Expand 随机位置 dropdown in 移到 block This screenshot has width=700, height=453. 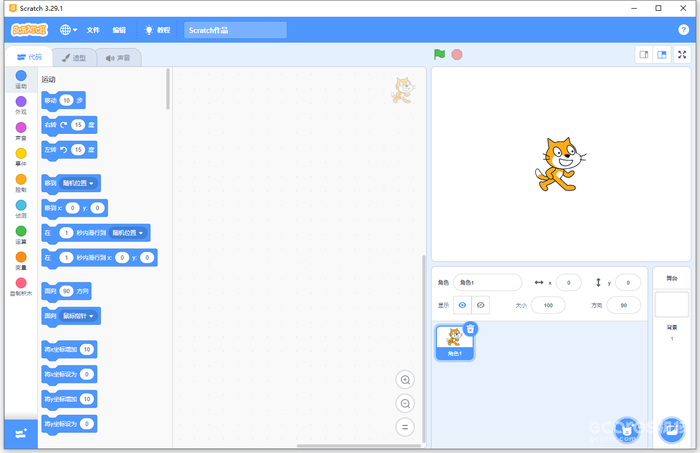click(x=80, y=183)
